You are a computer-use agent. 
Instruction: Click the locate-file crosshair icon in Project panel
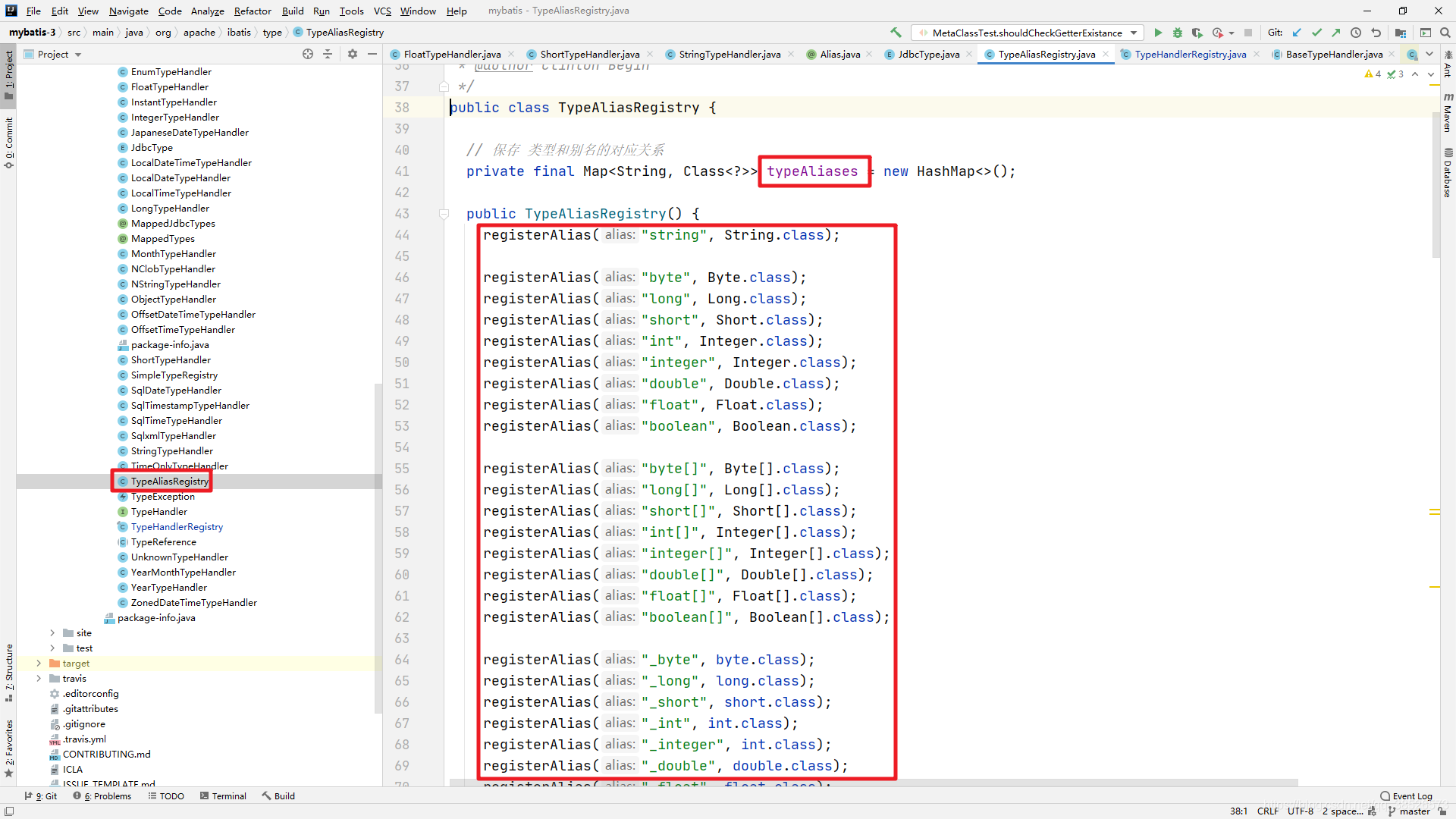pyautogui.click(x=308, y=54)
